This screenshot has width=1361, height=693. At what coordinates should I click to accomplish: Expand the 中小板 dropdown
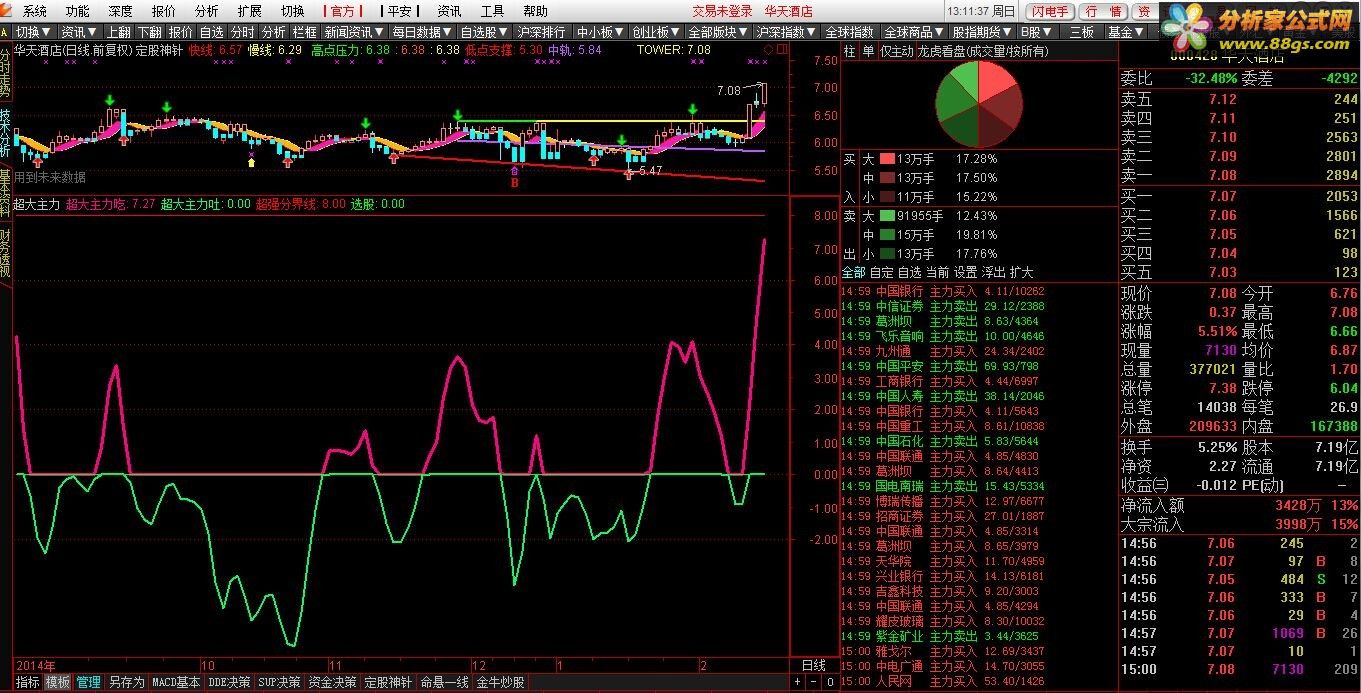602,32
